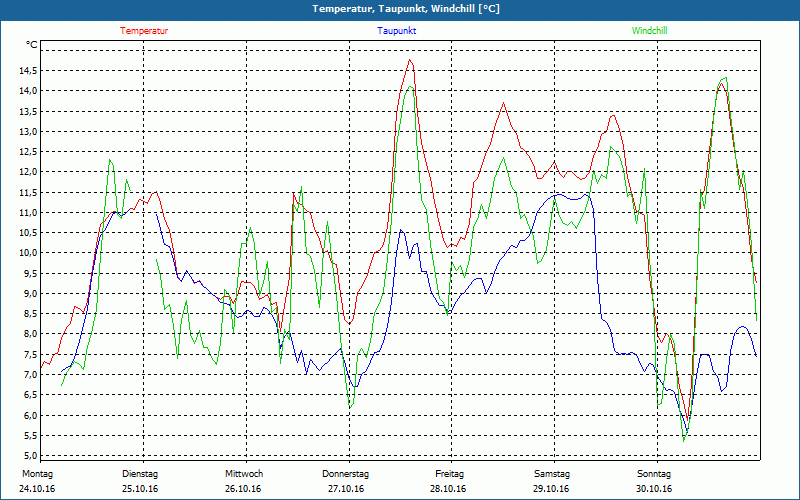800x500 pixels.
Task: Click the 10,5 y-axis value
Action: coord(28,233)
